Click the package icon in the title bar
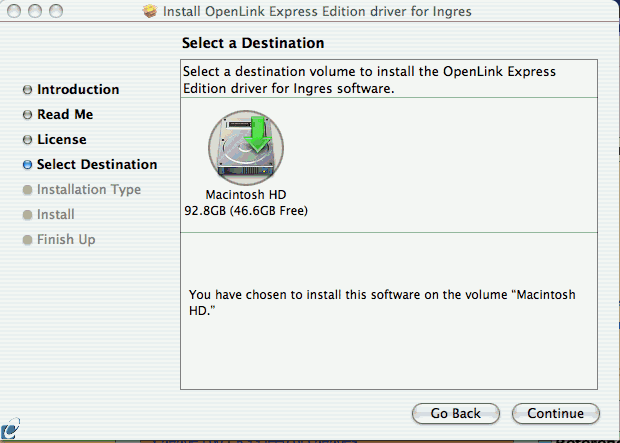This screenshot has width=620, height=443. (x=150, y=11)
